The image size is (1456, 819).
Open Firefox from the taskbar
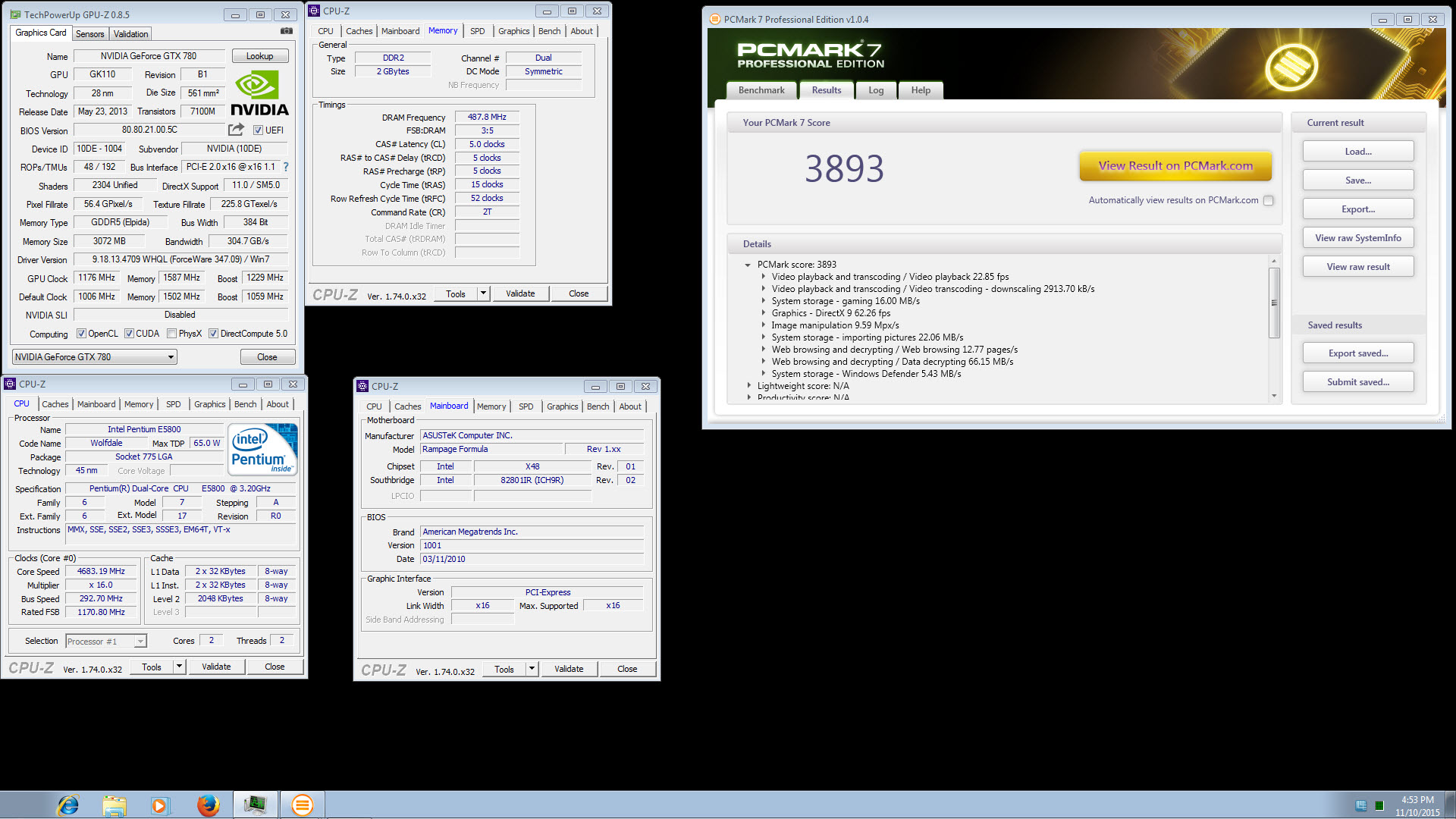coord(208,805)
